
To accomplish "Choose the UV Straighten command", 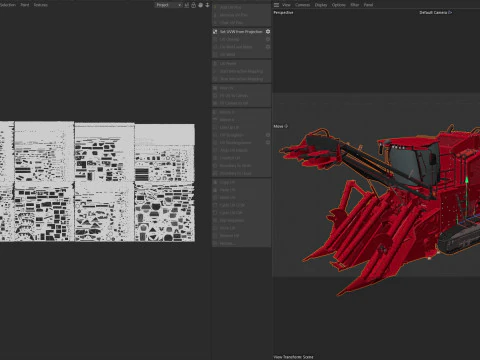I will point(239,135).
